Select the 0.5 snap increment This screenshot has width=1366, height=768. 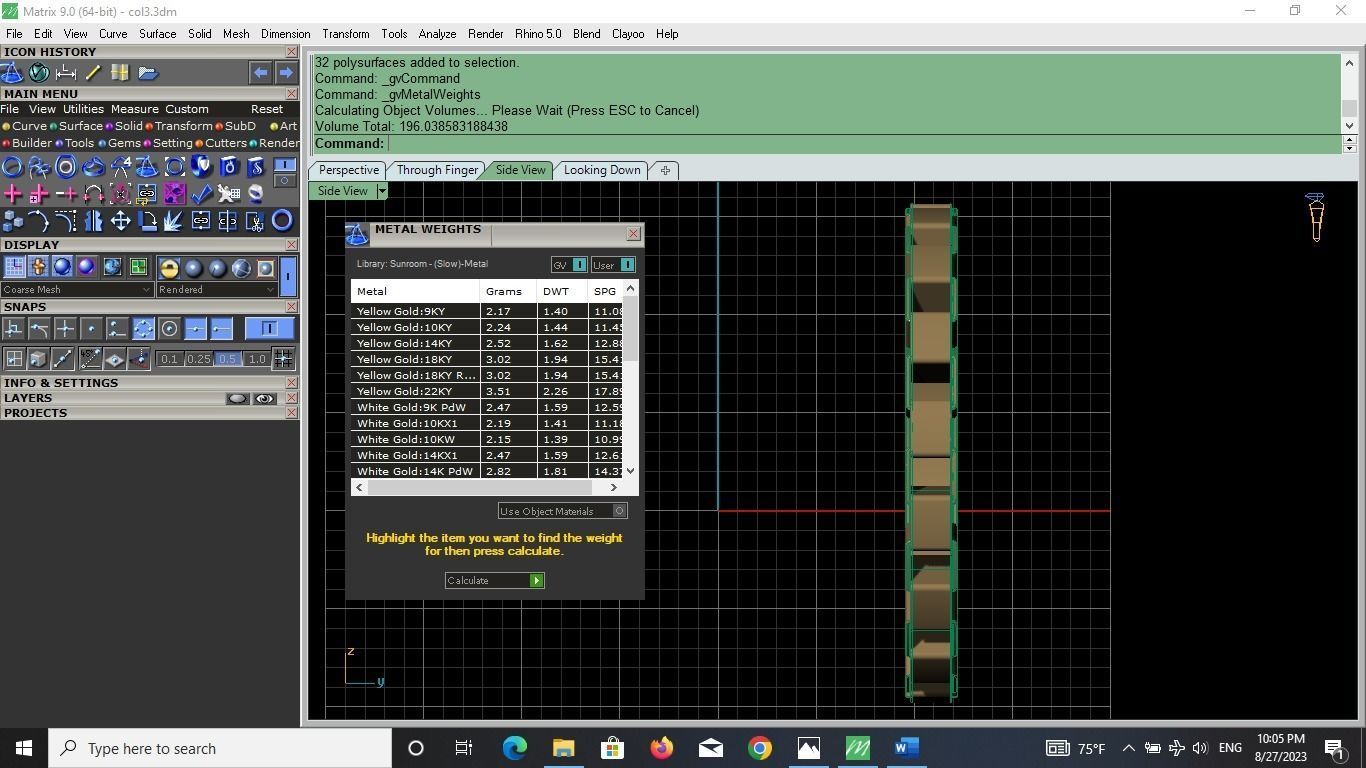pos(227,359)
